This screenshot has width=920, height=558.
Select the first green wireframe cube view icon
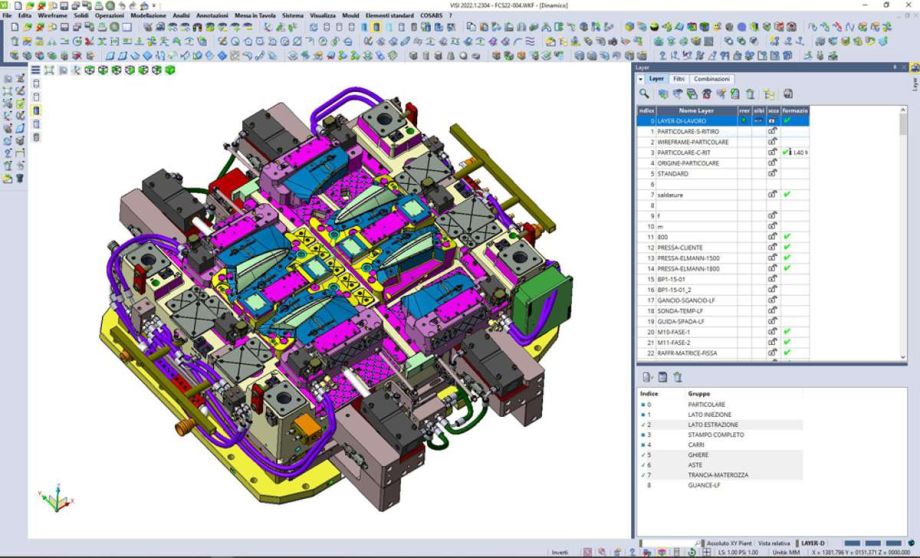90,70
